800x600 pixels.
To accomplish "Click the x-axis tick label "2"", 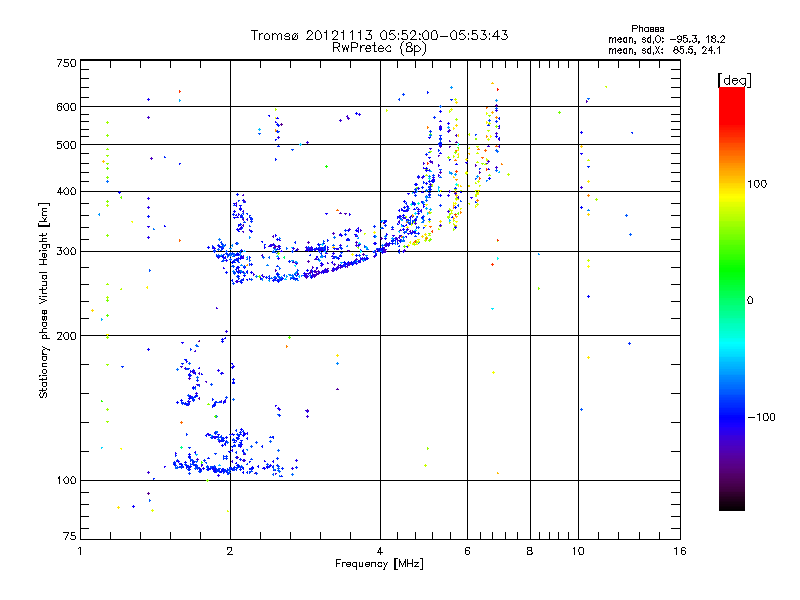I will click(x=230, y=551).
